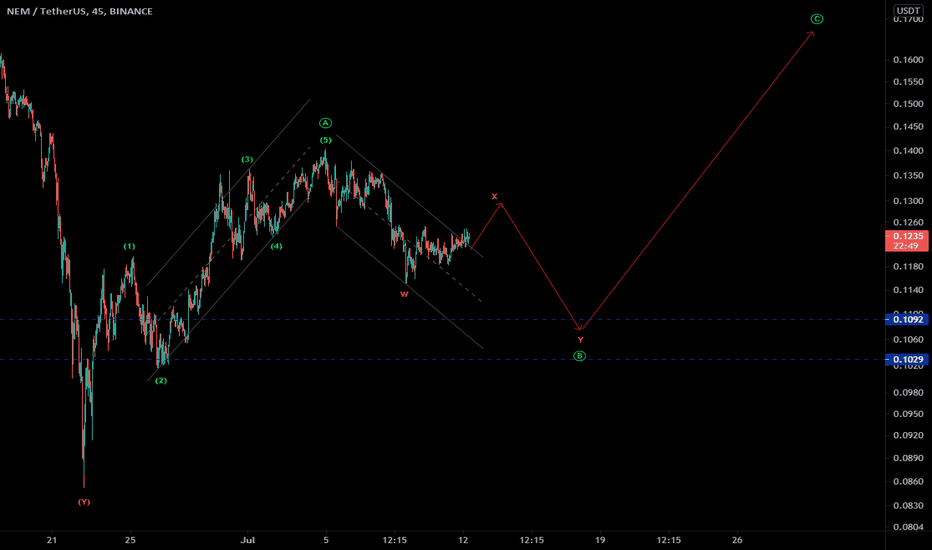Image resolution: width=932 pixels, height=550 pixels.
Task: Select the green (4) wave label
Action: point(276,246)
